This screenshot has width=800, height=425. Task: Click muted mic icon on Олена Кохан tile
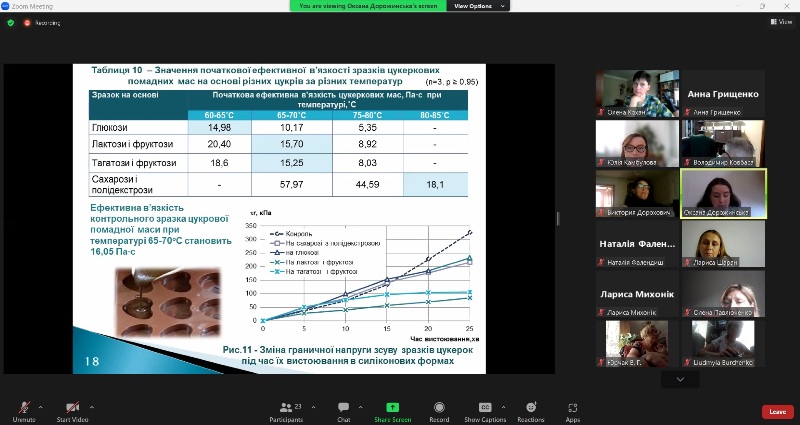(602, 112)
